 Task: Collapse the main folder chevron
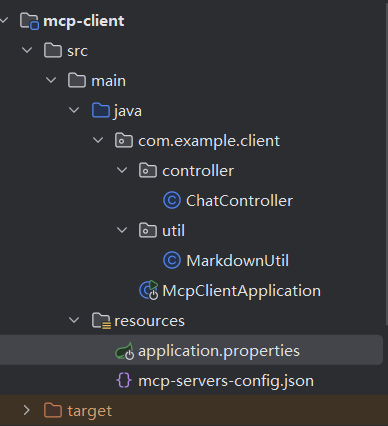coord(51,80)
